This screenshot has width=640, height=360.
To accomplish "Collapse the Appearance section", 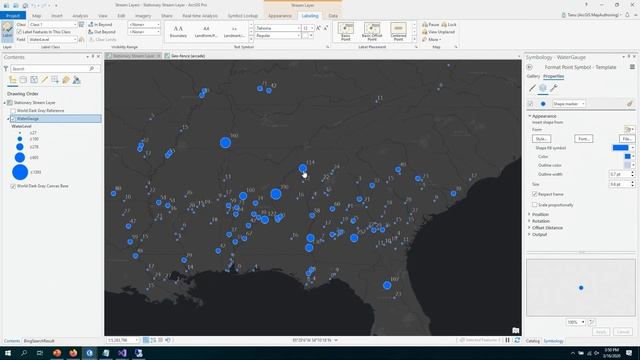I will [x=530, y=116].
